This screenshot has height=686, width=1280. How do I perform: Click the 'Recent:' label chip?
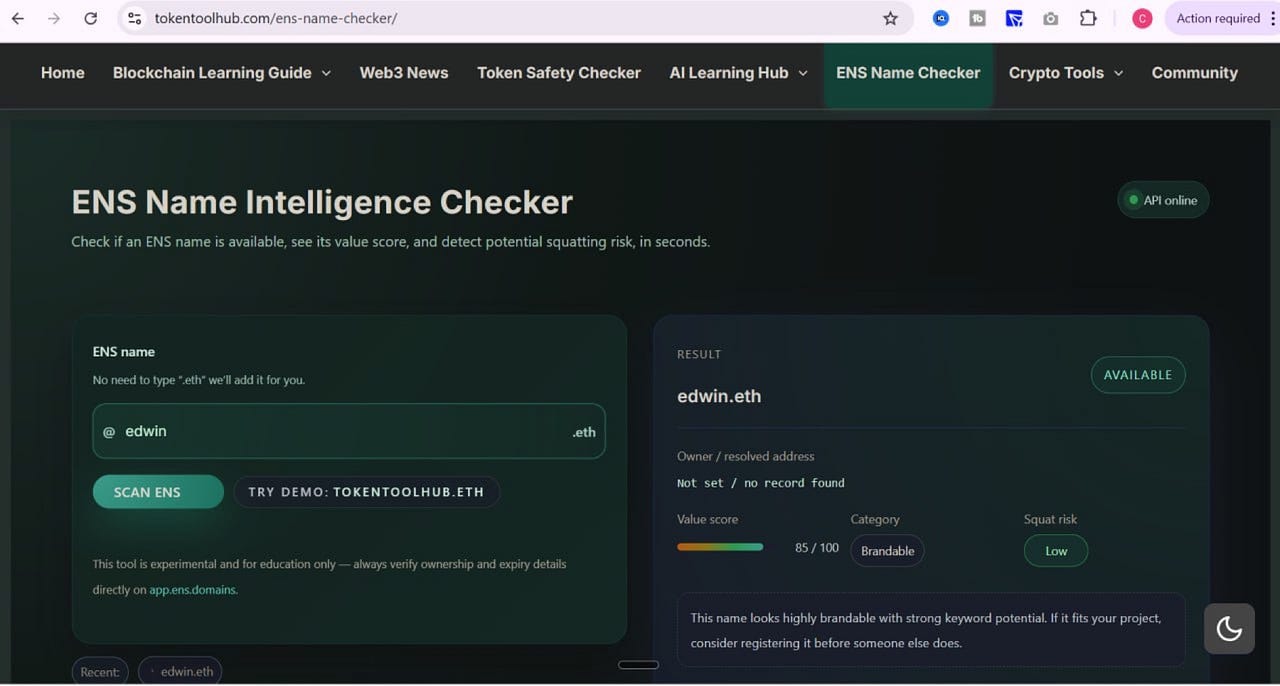coord(100,671)
